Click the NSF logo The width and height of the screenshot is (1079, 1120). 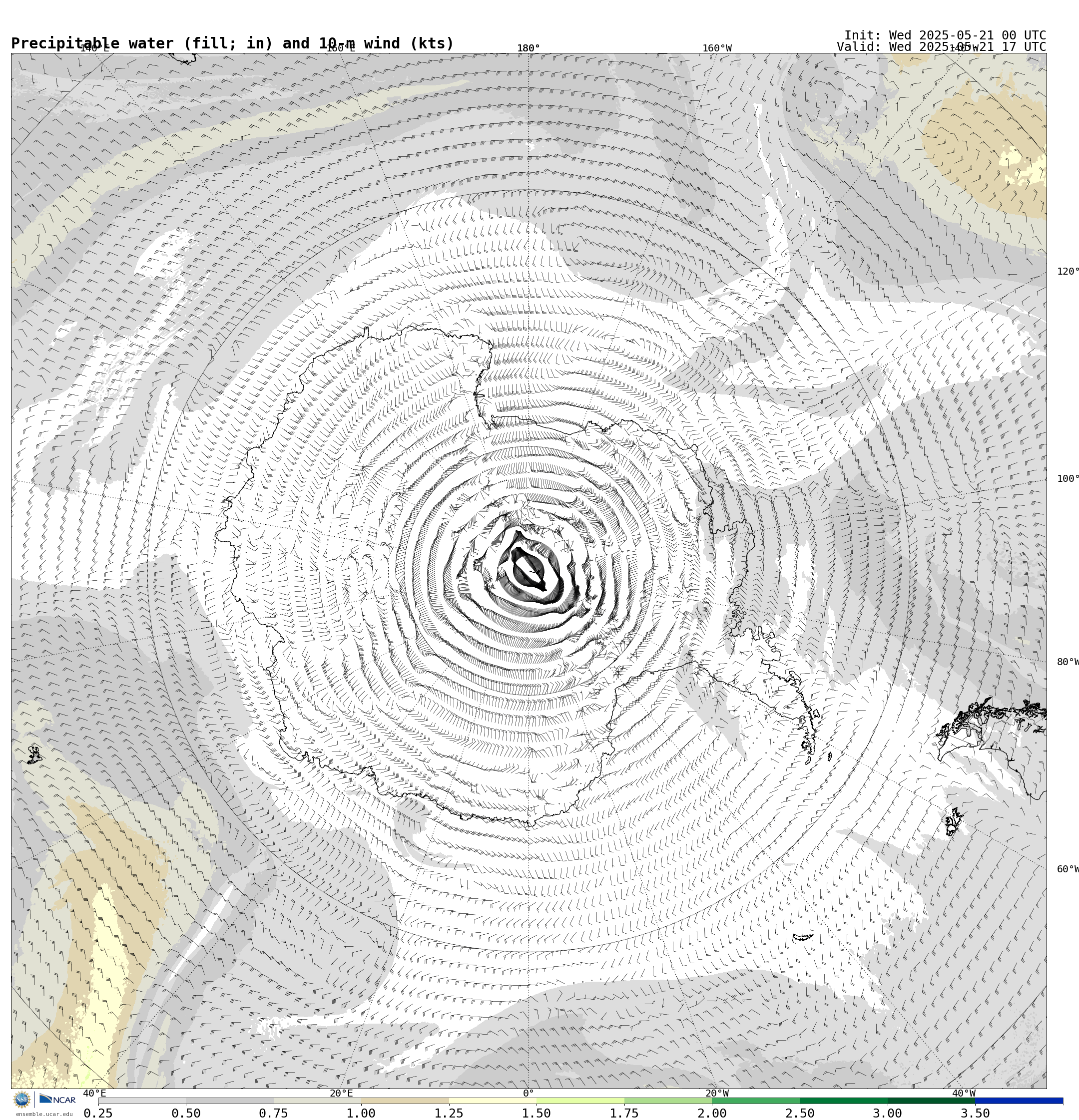(21, 1100)
